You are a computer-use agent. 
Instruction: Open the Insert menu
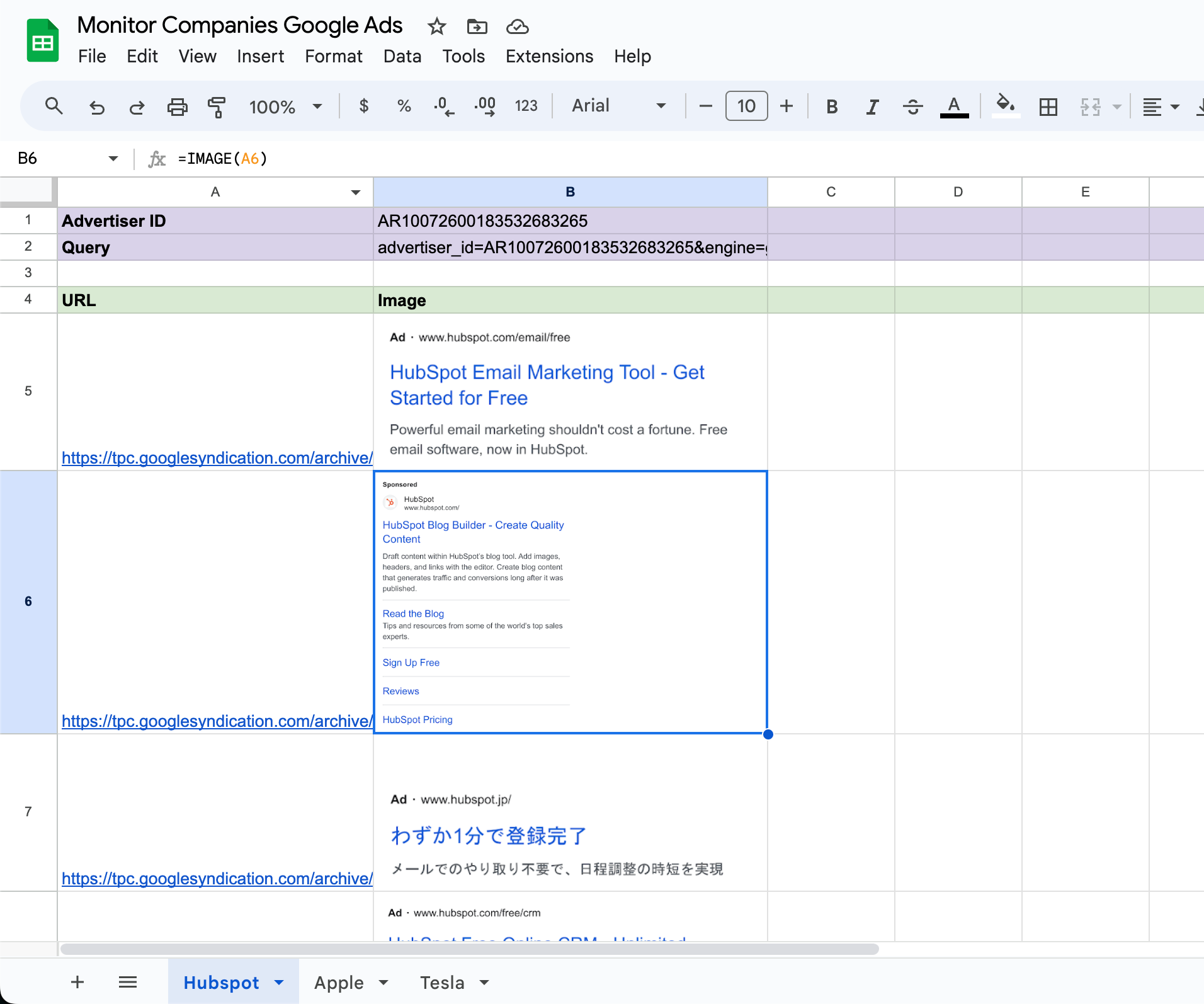pyautogui.click(x=260, y=56)
